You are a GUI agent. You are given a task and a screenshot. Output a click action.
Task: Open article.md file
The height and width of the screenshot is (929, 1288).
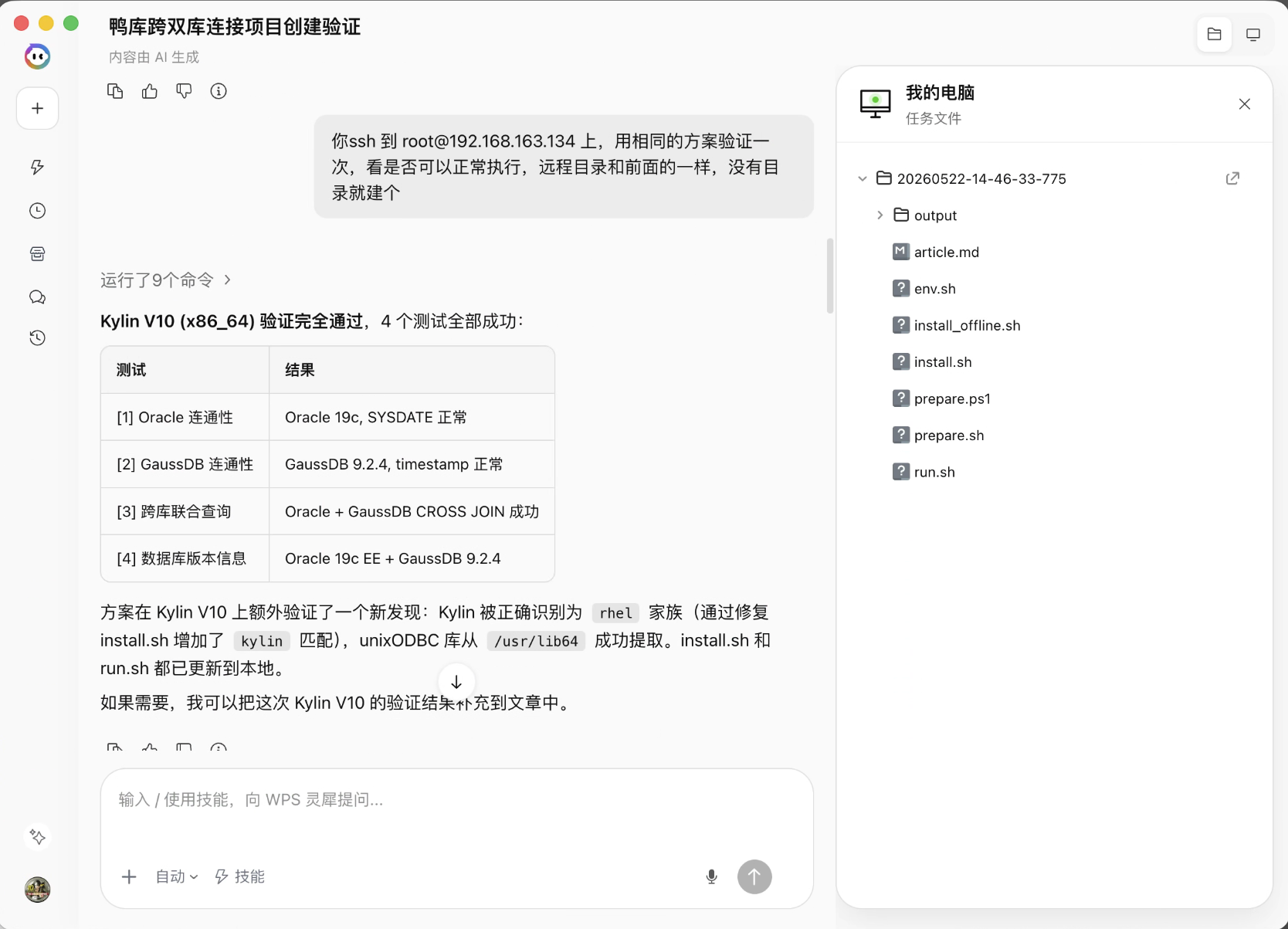click(x=936, y=252)
